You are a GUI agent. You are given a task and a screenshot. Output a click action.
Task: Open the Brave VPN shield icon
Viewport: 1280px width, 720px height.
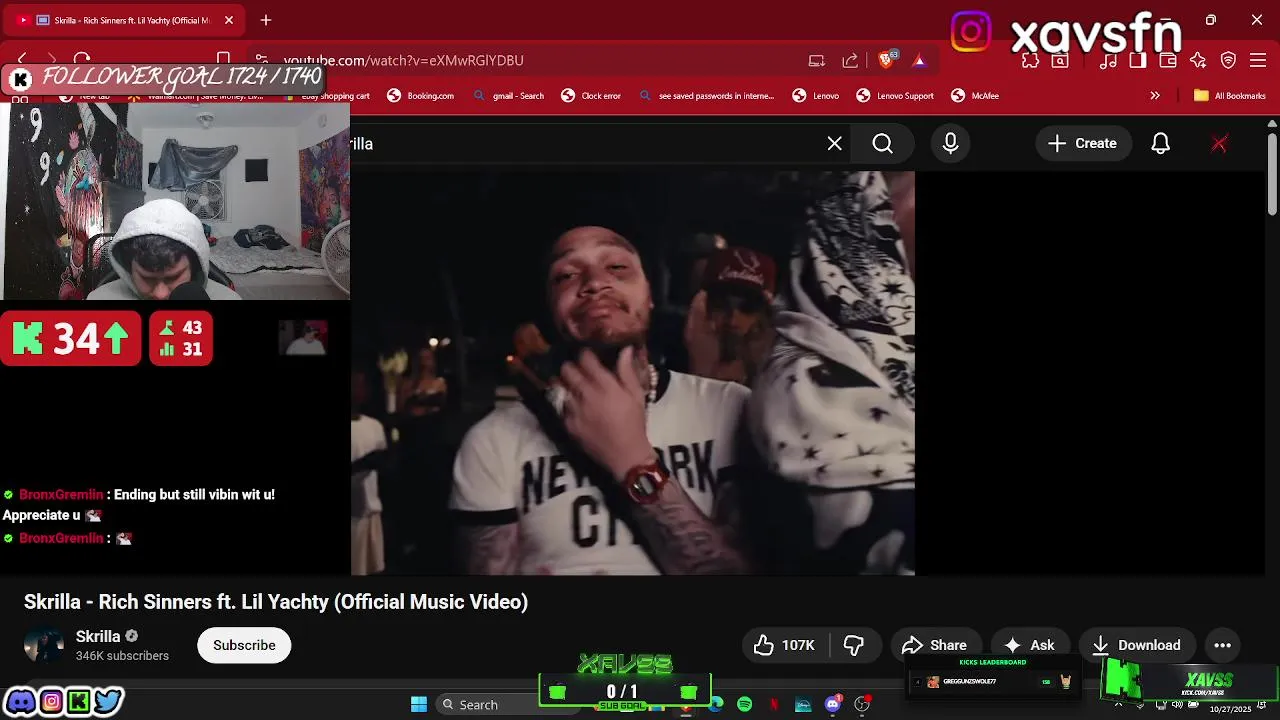click(x=1229, y=60)
